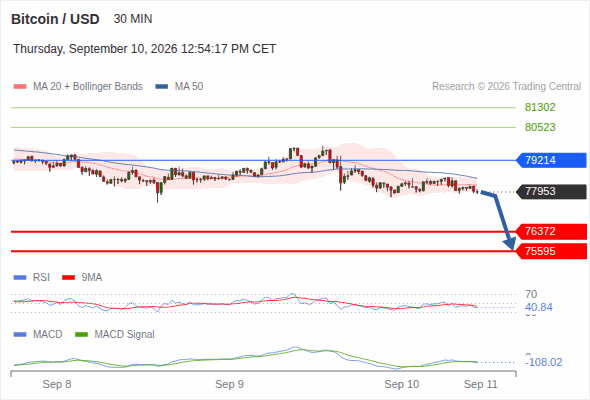Click the RSI value 40.84 label
This screenshot has width=590, height=400.
pos(539,307)
